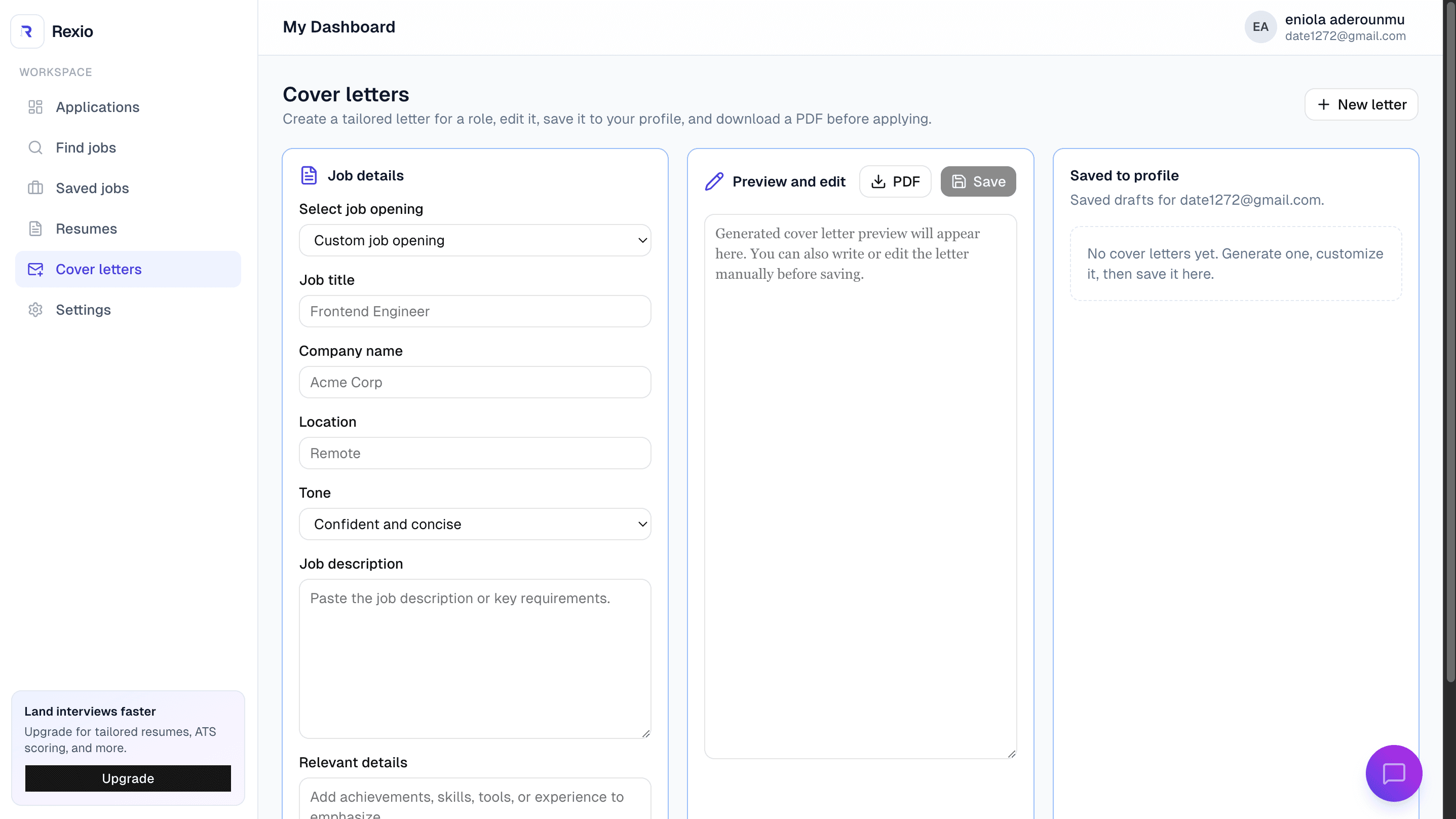1456x819 pixels.
Task: Click the date1272@gmail.com header email
Action: click(x=1345, y=36)
